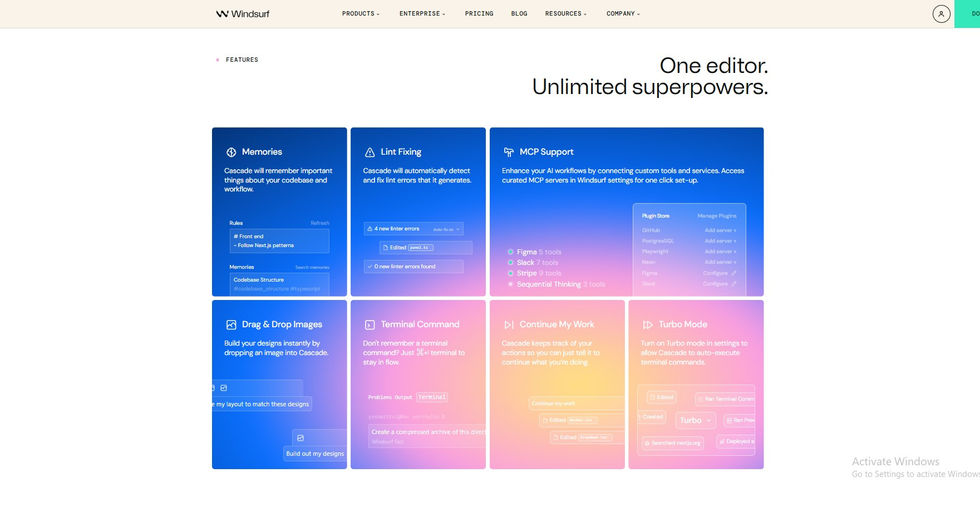Screen dimensions: 980x507
Task: Click Configure for Figma in Plugin Store
Action: (x=719, y=273)
